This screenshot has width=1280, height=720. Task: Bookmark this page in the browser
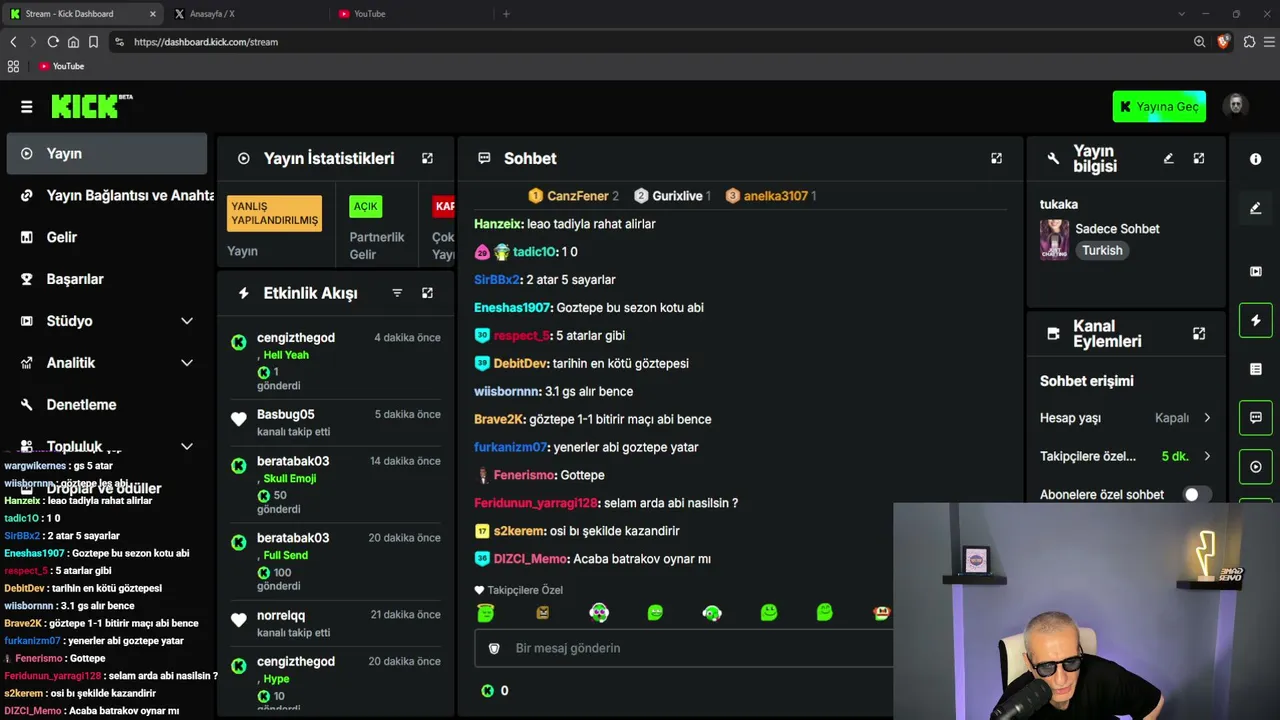(x=93, y=42)
